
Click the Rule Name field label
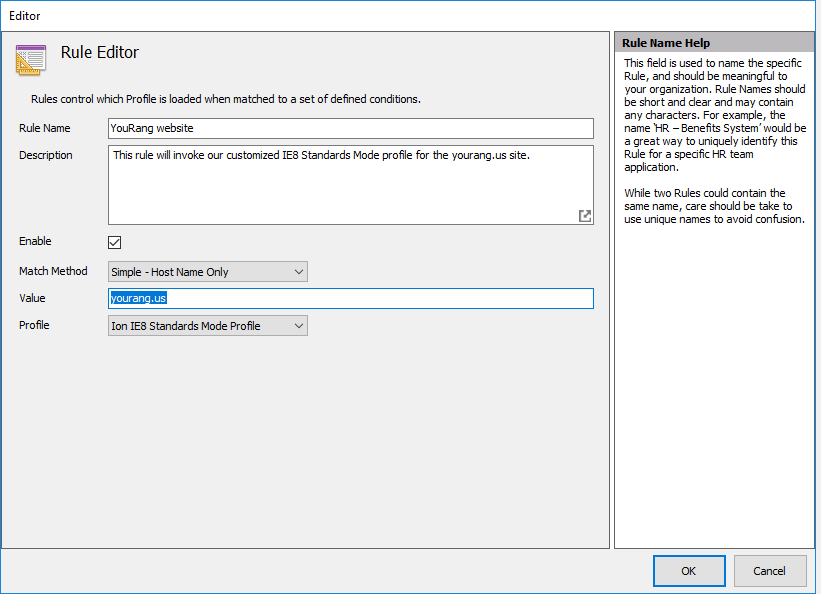(45, 129)
